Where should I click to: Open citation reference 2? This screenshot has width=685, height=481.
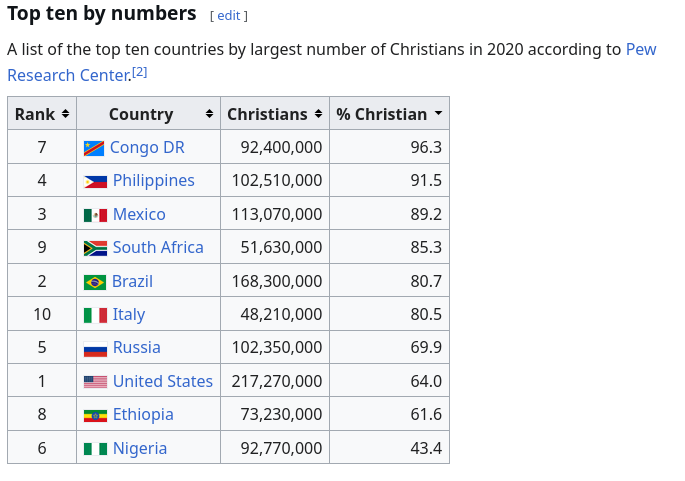pyautogui.click(x=140, y=72)
